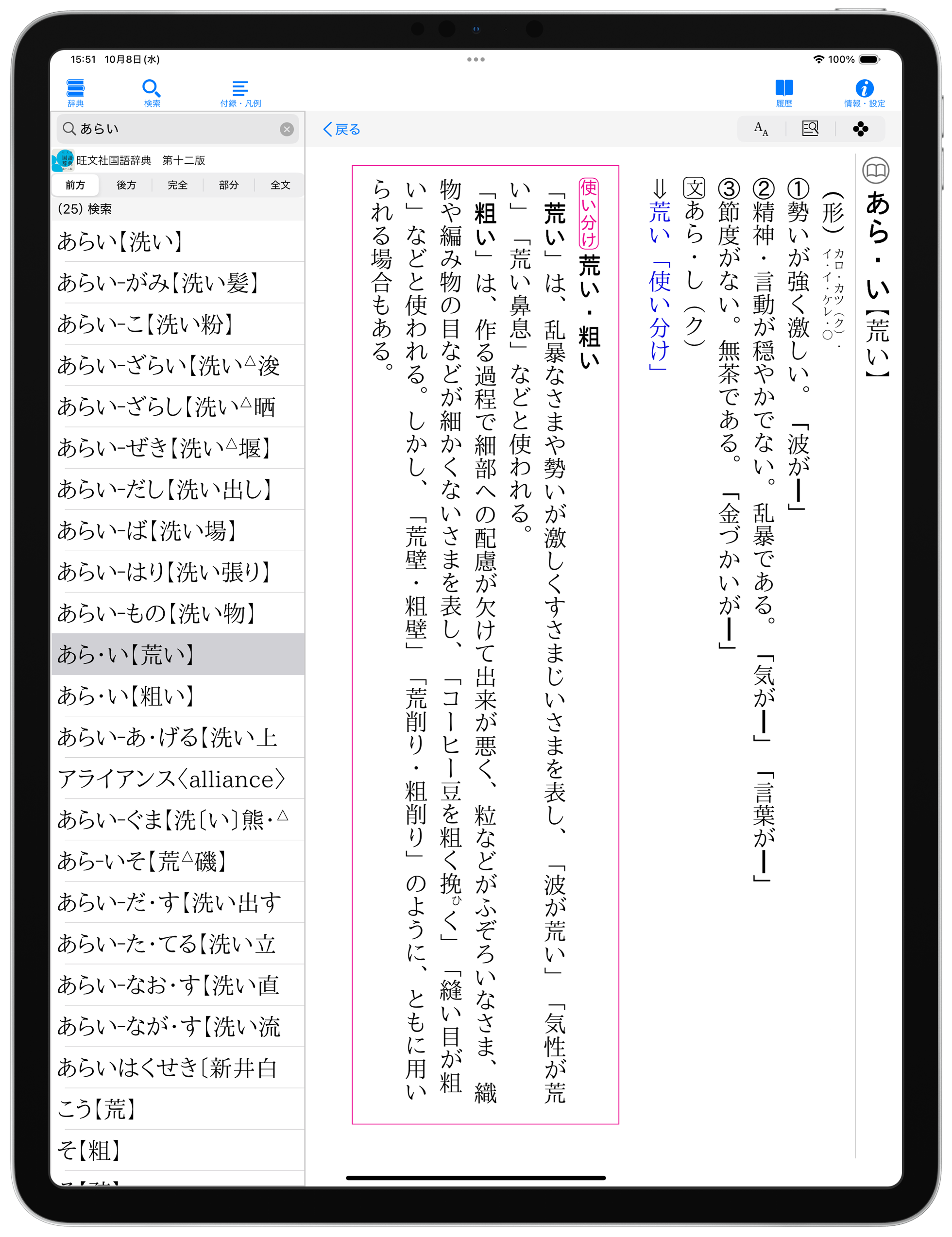Go back with 戻る button
The width and height of the screenshot is (952, 1237).
[341, 130]
